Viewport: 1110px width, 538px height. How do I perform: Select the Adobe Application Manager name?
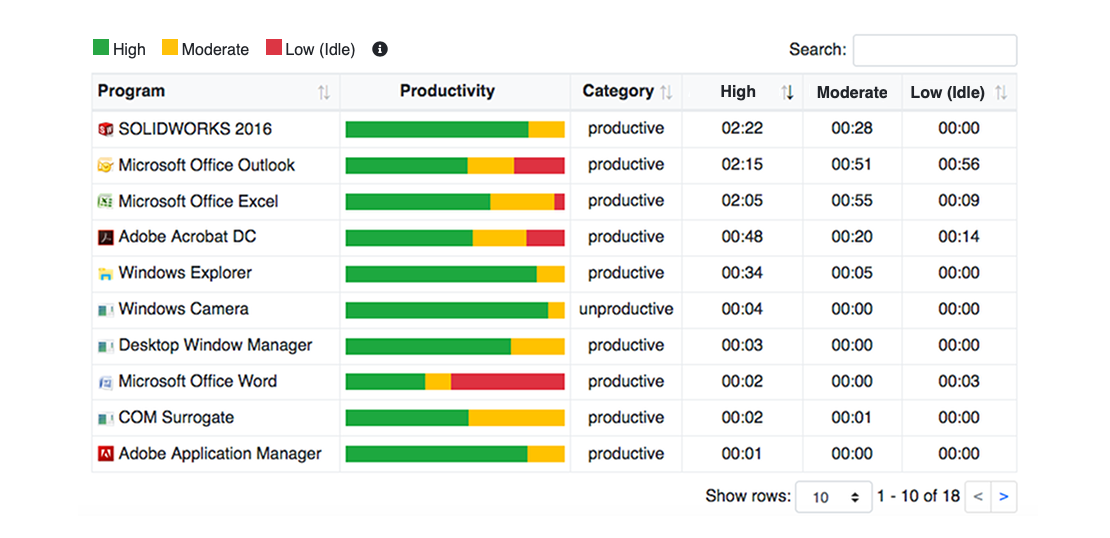[220, 454]
